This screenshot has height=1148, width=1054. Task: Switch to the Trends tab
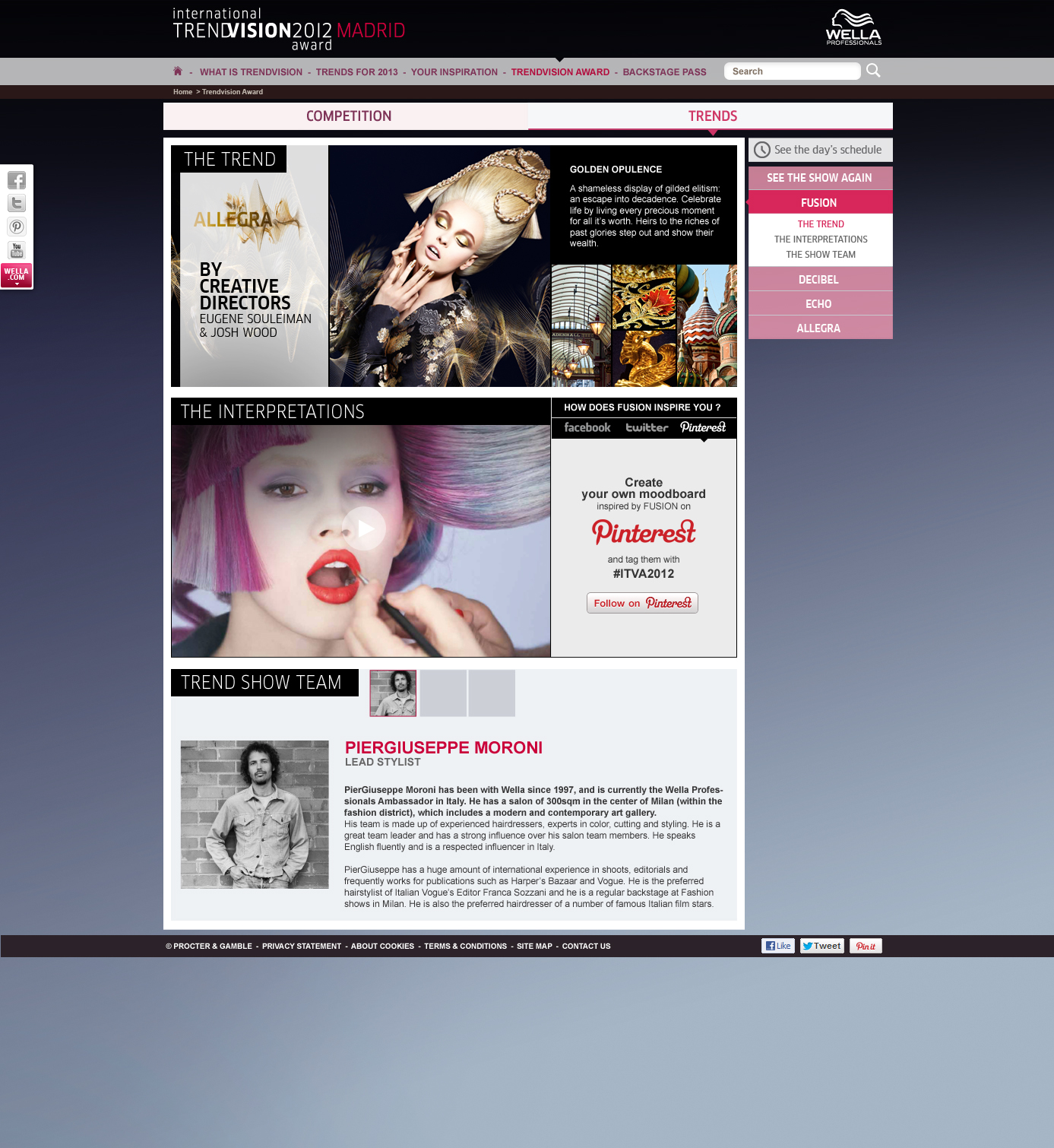pos(711,116)
